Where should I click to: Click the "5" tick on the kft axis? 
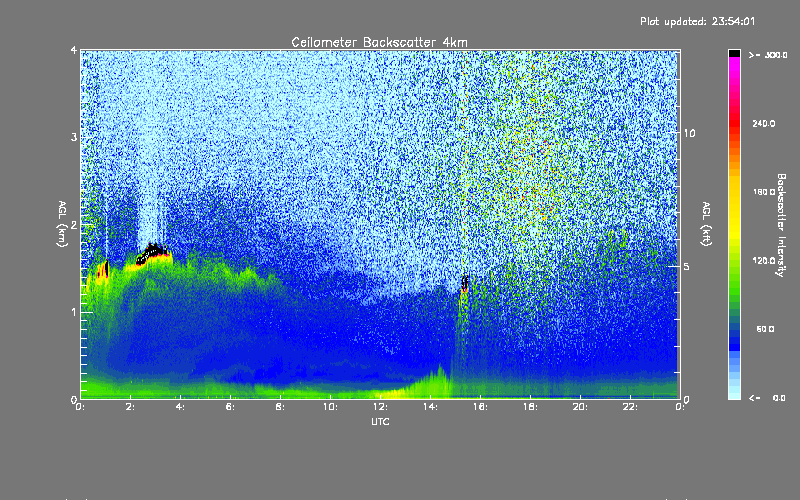click(x=687, y=266)
